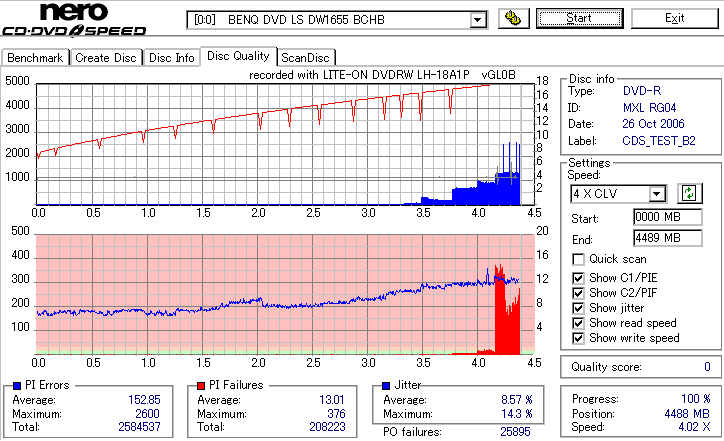Click the Jitter maximum 14.3 %
The image size is (724, 441).
point(517,414)
